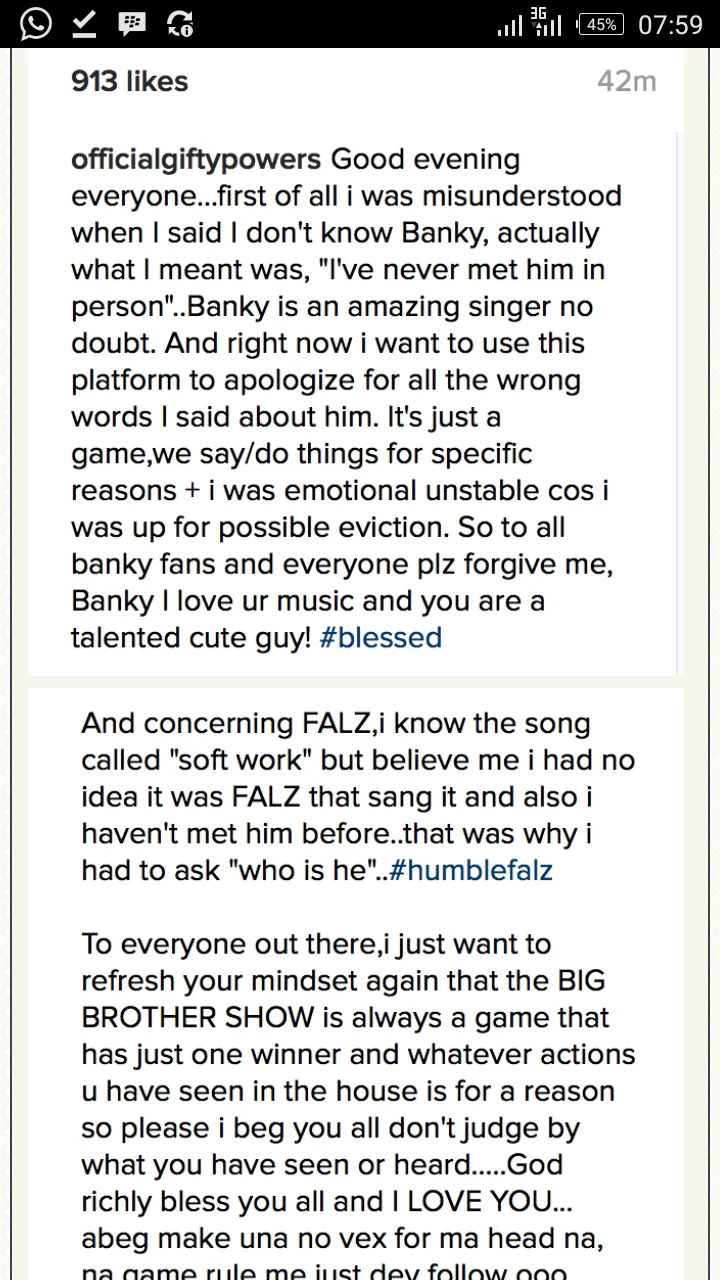720x1280 pixels.
Task: Open the #humblefalz hashtag
Action: pyautogui.click(x=471, y=870)
